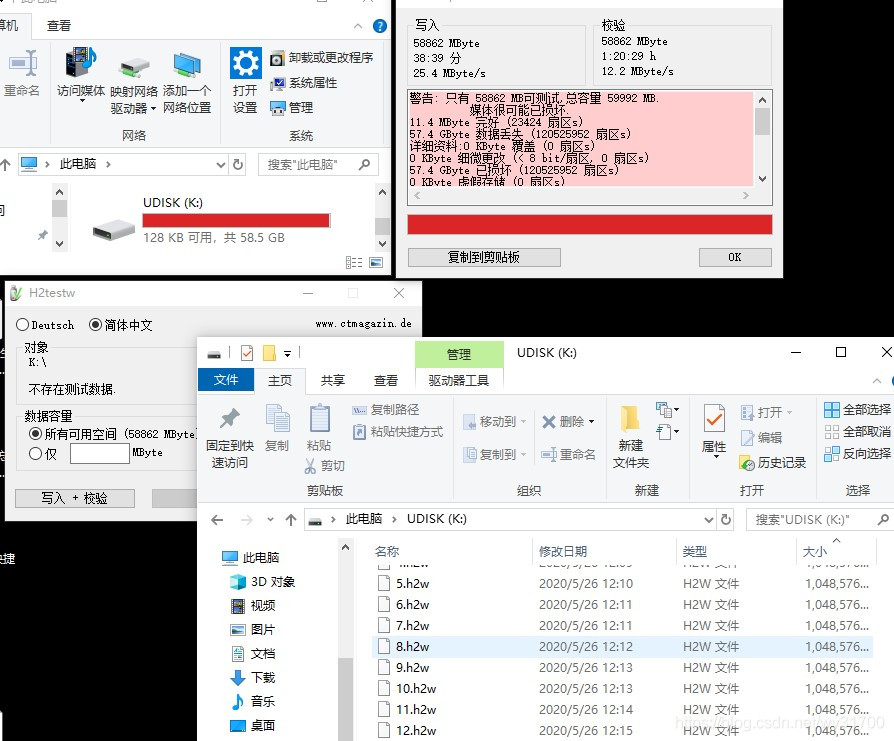Click the Add a network location icon

(187, 65)
